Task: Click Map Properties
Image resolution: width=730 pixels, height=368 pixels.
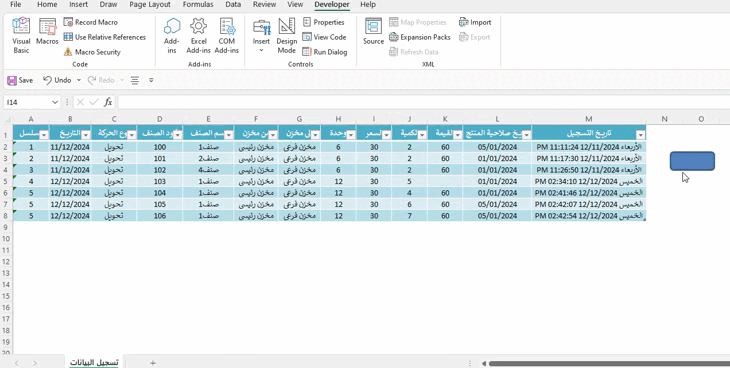Action: [x=418, y=22]
